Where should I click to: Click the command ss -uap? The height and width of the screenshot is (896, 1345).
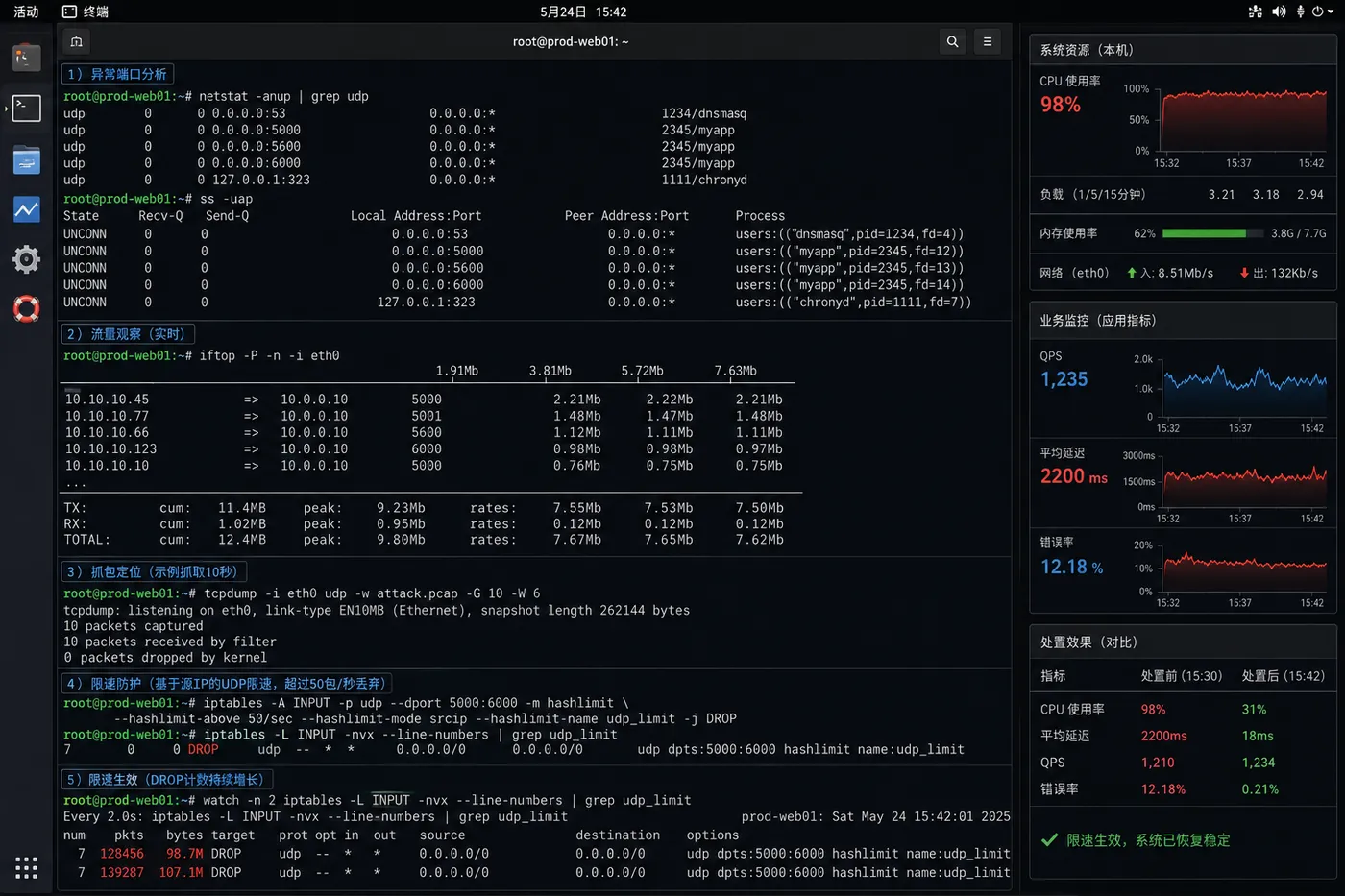coord(226,199)
